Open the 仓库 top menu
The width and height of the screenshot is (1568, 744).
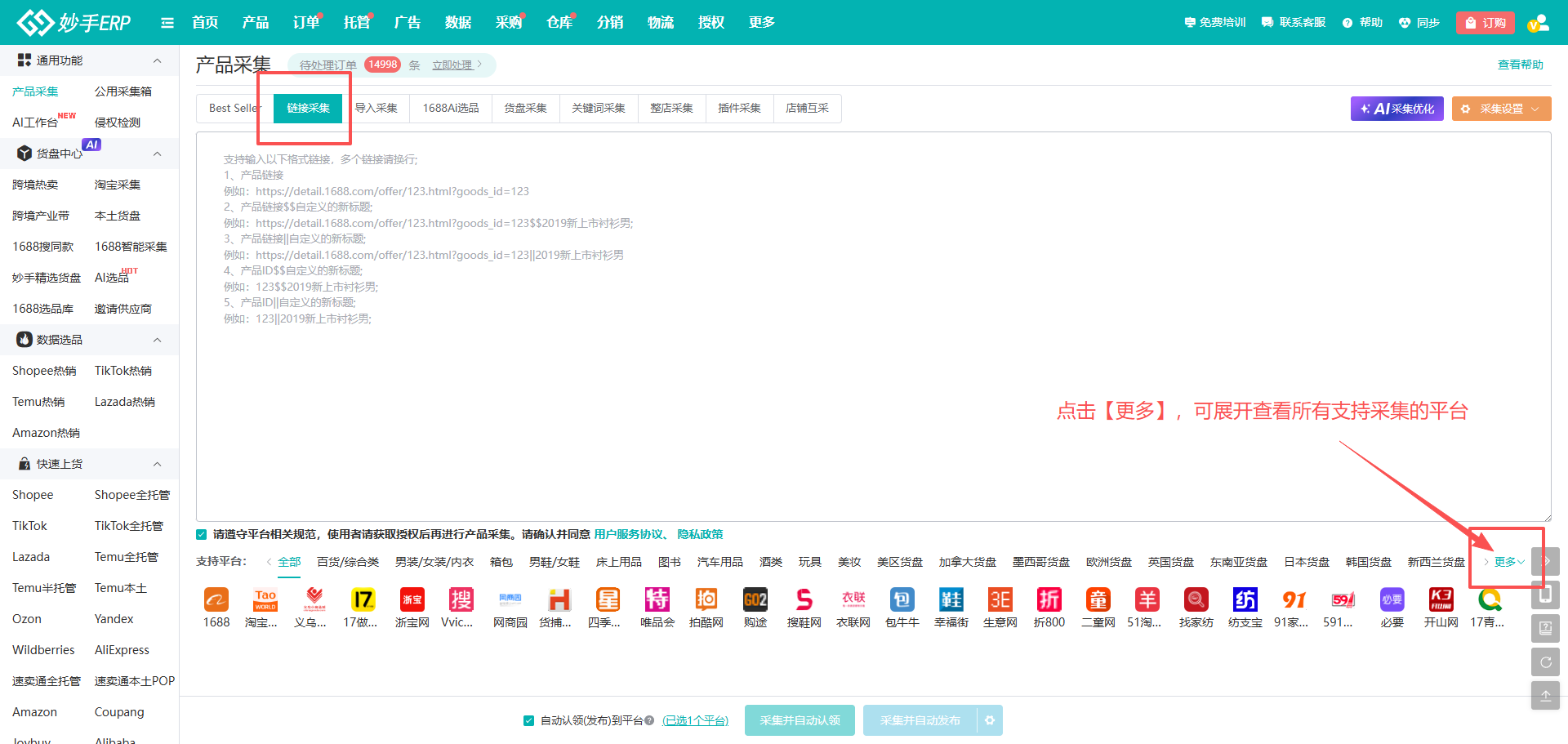[x=559, y=23]
